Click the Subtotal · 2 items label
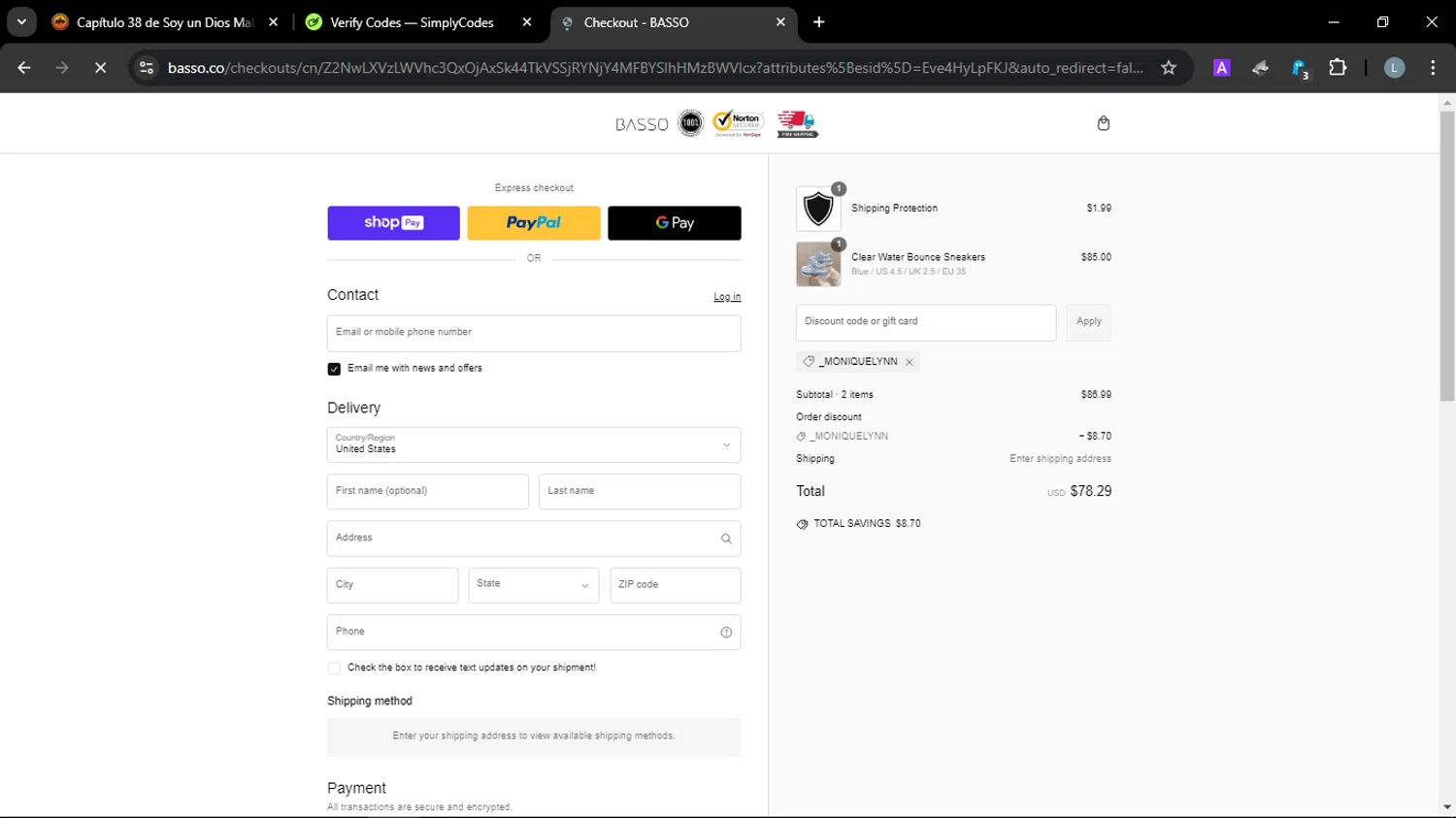Image resolution: width=1456 pixels, height=818 pixels. 835,395
